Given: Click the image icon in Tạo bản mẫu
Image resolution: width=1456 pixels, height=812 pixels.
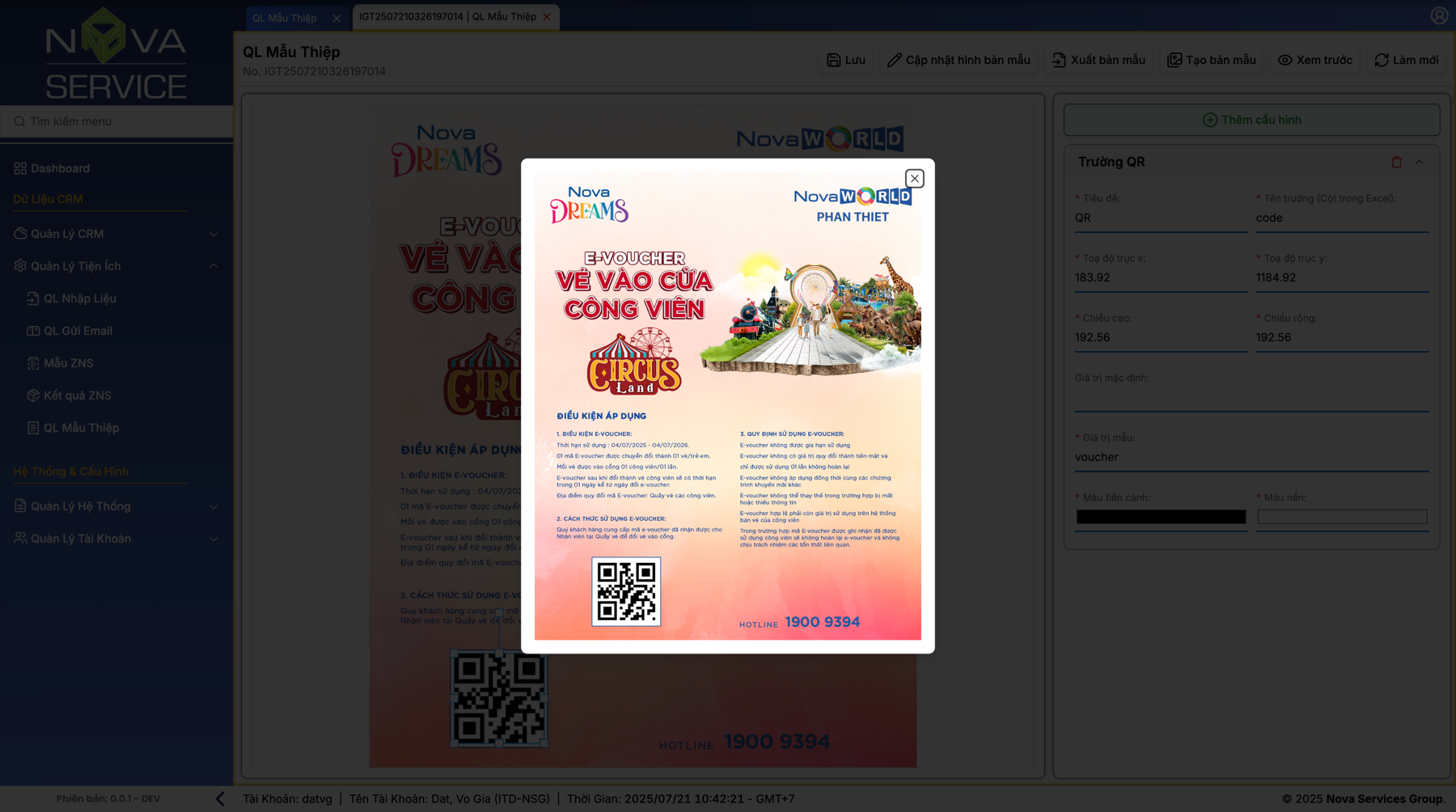Looking at the screenshot, I should 1175,60.
